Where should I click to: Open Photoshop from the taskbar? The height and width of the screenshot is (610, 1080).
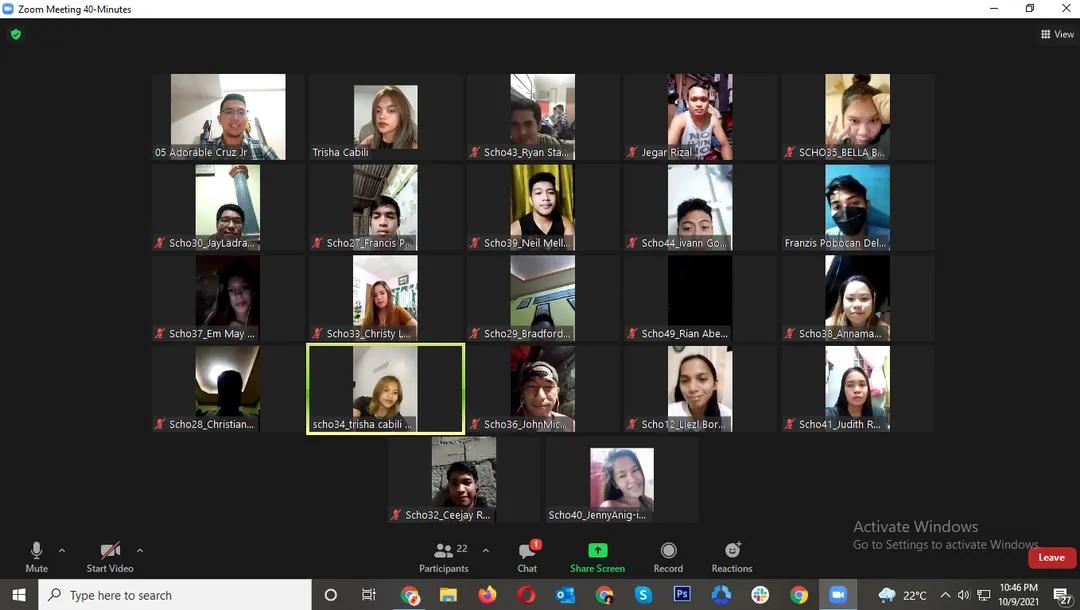click(x=682, y=595)
